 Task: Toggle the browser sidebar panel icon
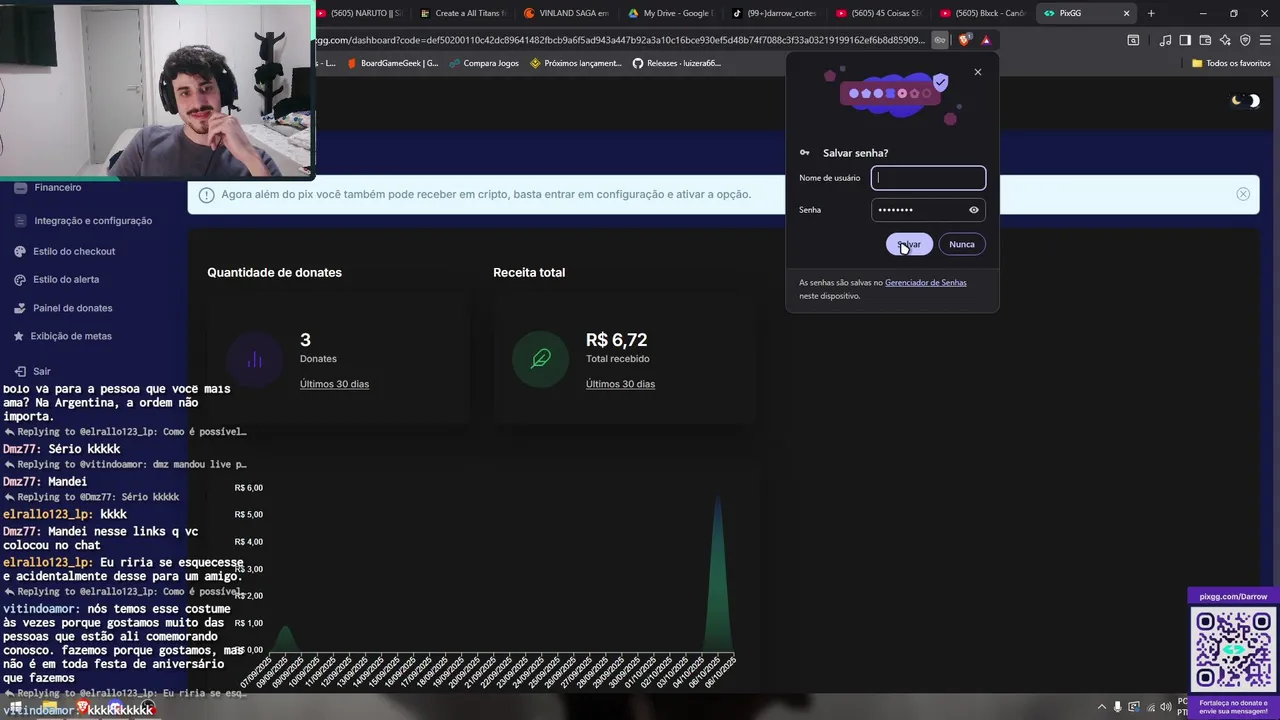tap(1185, 40)
